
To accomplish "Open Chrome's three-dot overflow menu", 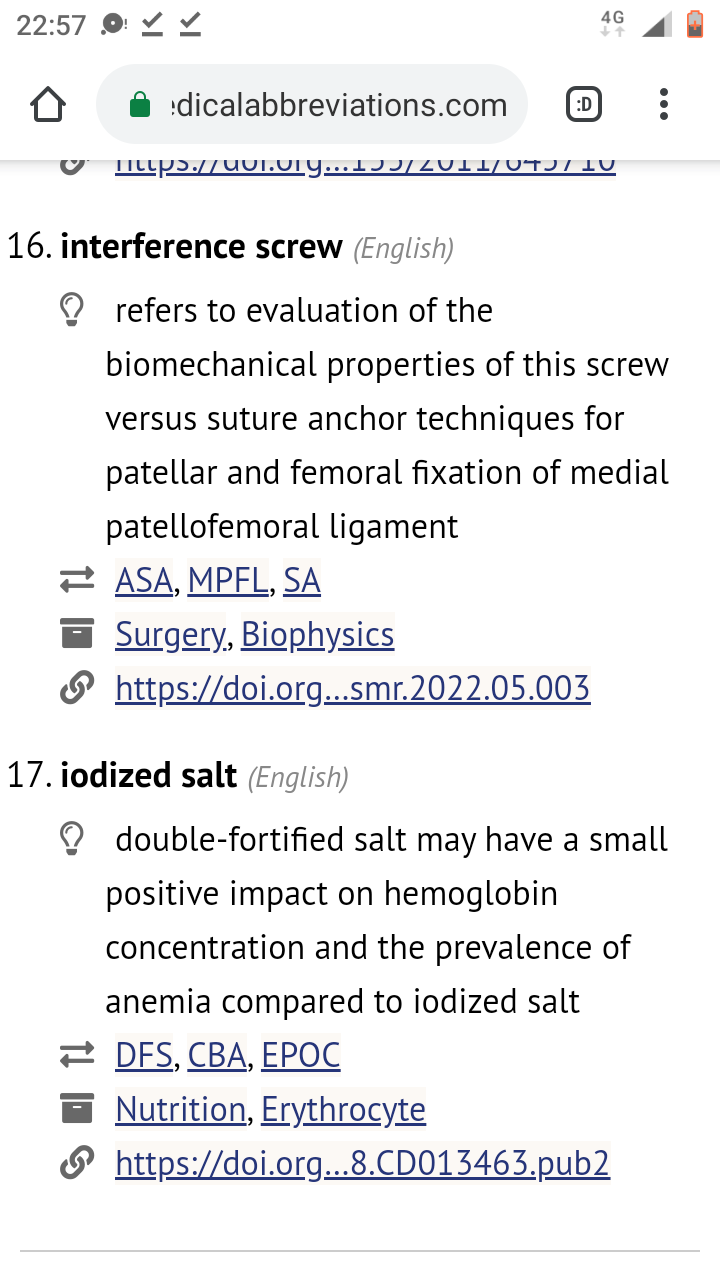I will (x=664, y=104).
